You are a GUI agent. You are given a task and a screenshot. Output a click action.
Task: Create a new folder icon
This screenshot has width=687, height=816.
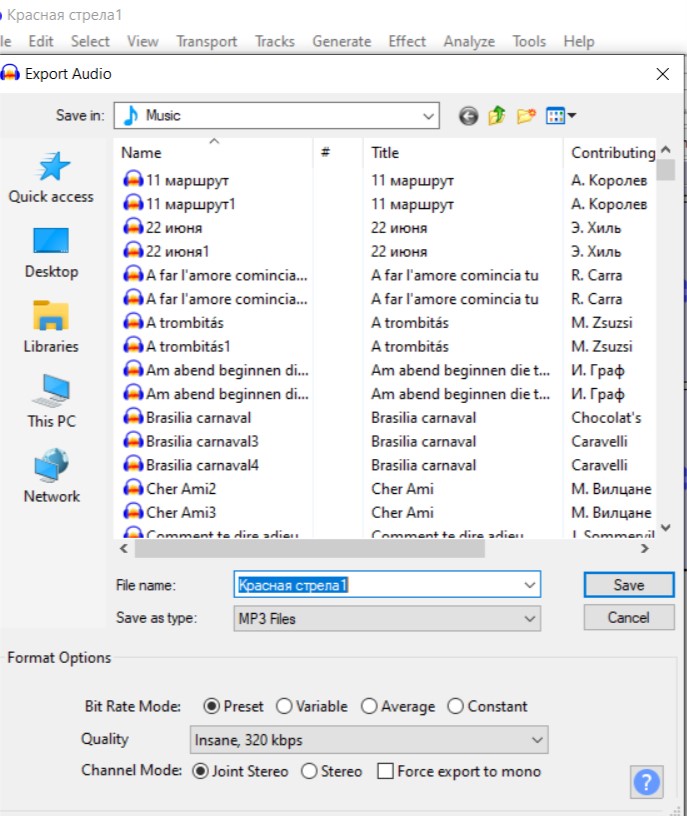(x=526, y=116)
